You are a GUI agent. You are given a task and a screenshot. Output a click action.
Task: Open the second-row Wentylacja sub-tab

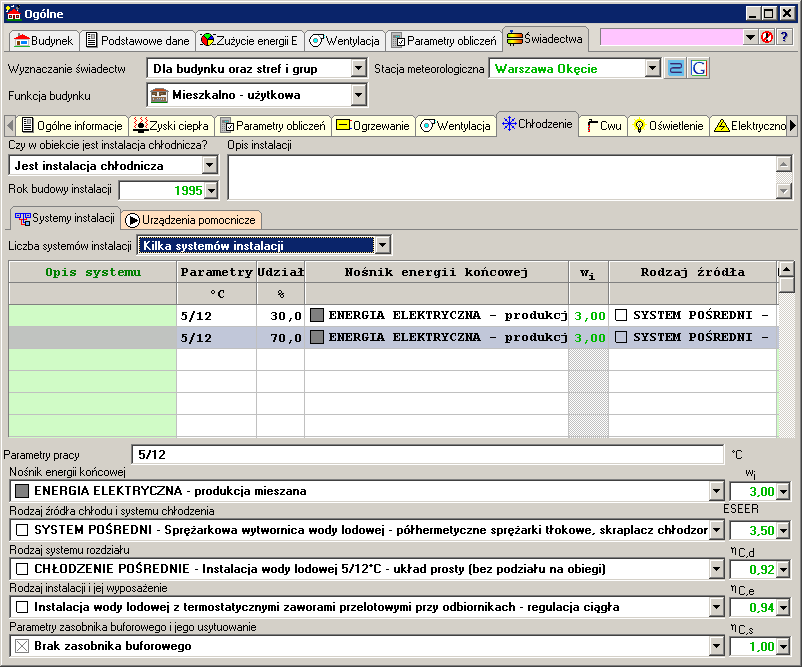point(456,126)
